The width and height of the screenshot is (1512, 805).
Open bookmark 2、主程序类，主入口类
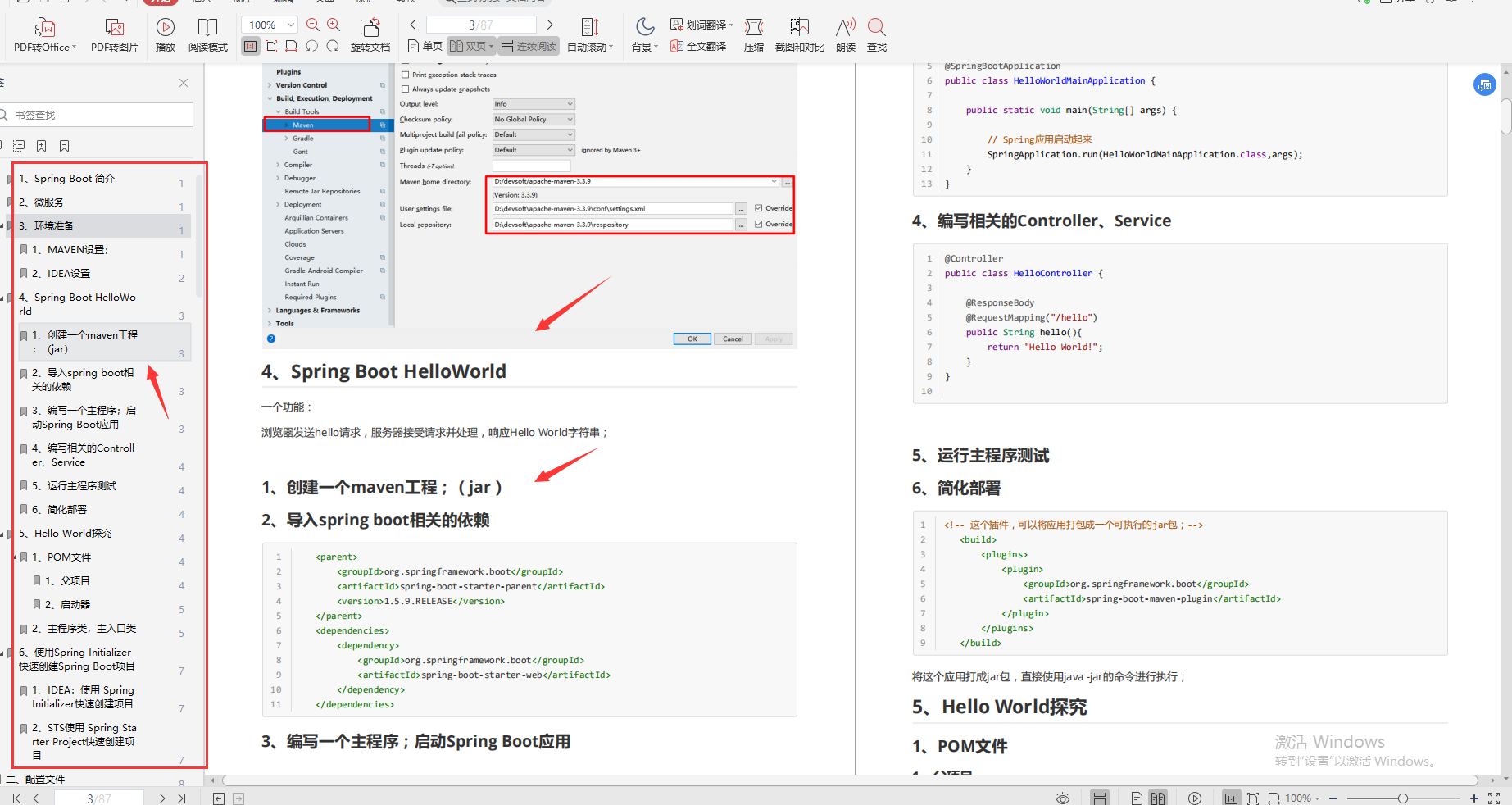[x=84, y=629]
